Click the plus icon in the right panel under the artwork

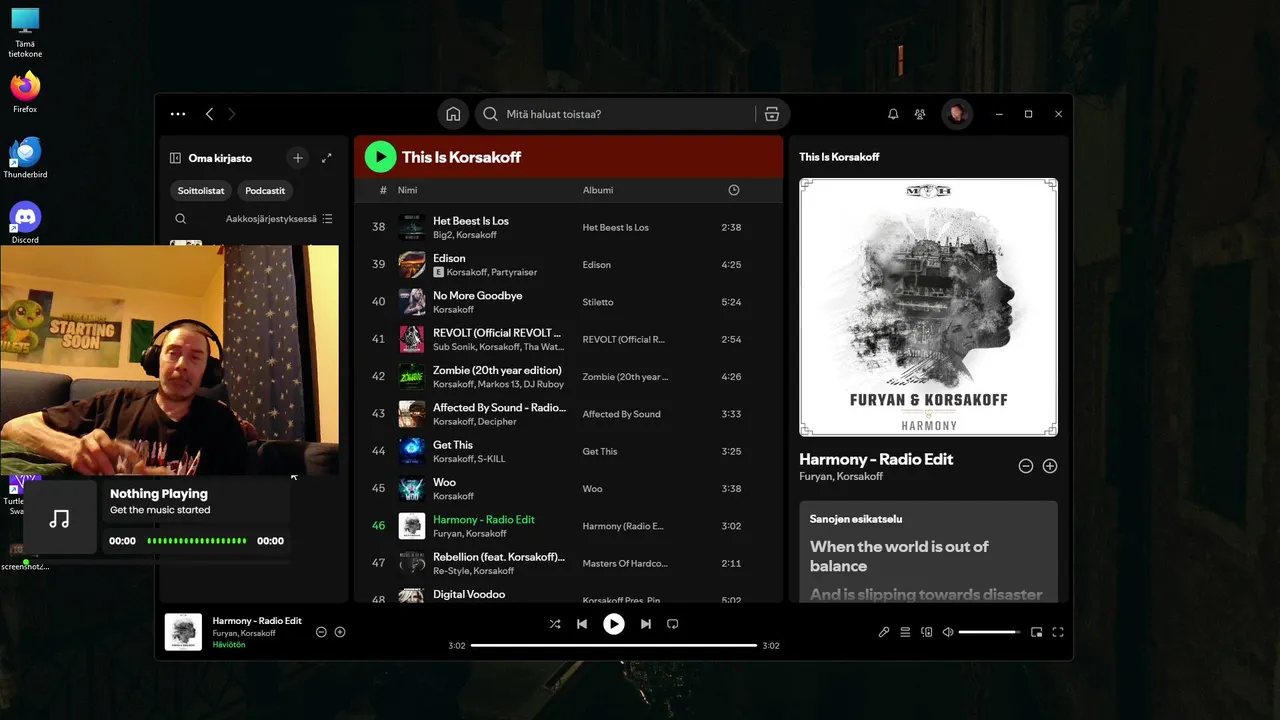[1050, 466]
